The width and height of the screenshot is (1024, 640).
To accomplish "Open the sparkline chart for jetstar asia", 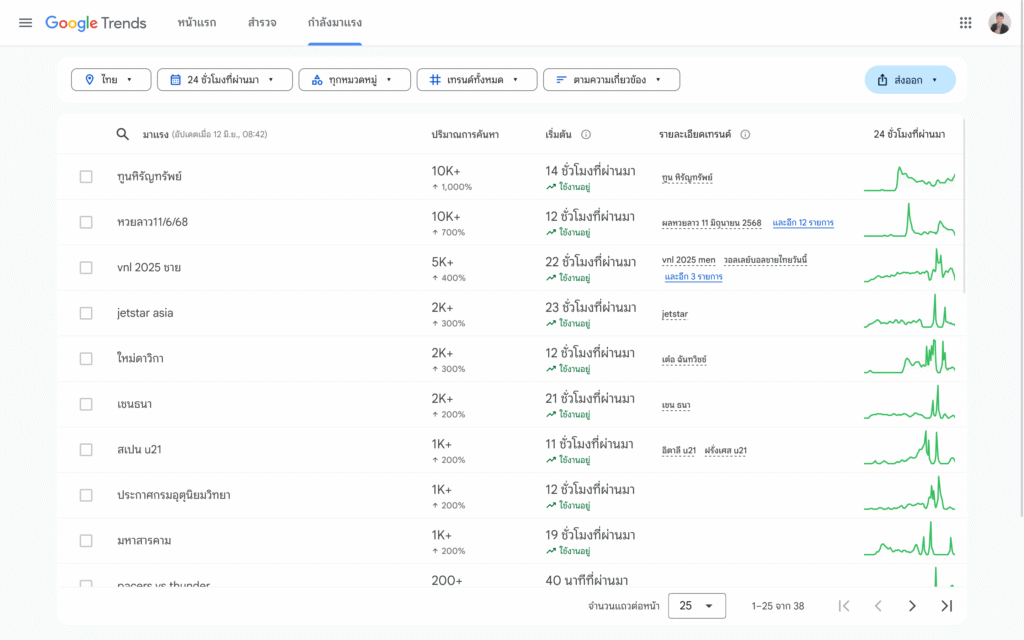I will click(909, 312).
